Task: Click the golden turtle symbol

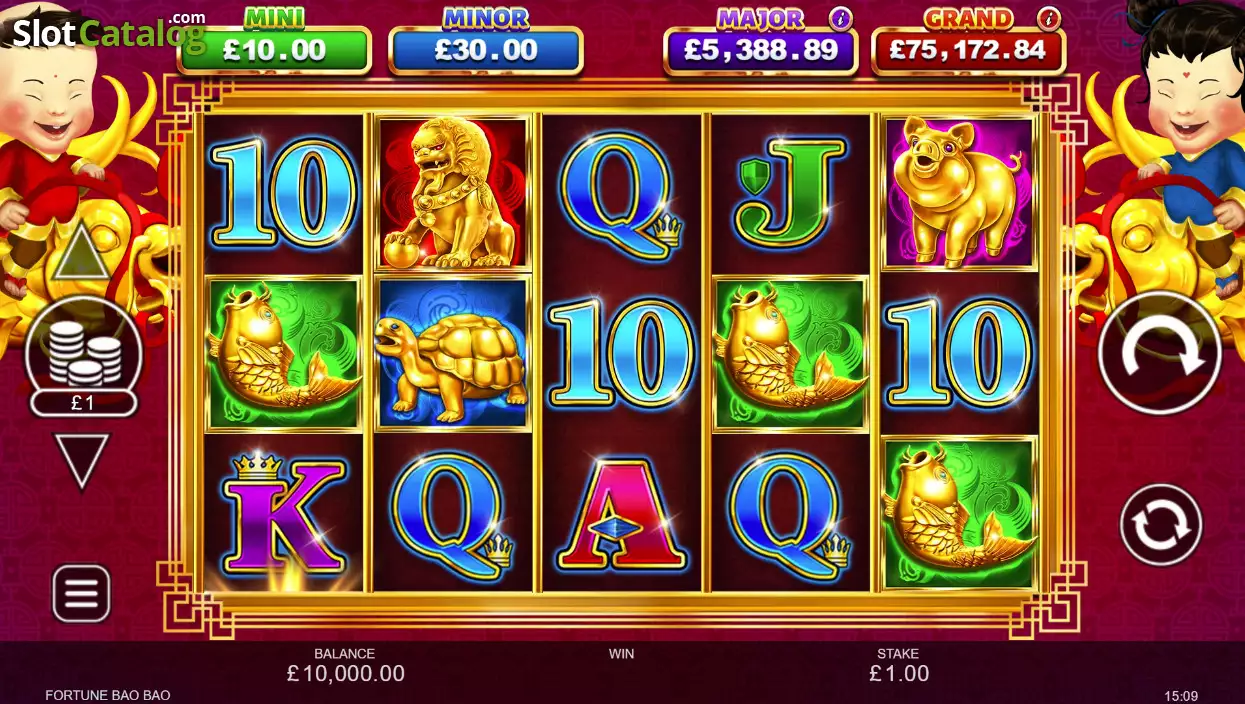Action: tap(453, 353)
